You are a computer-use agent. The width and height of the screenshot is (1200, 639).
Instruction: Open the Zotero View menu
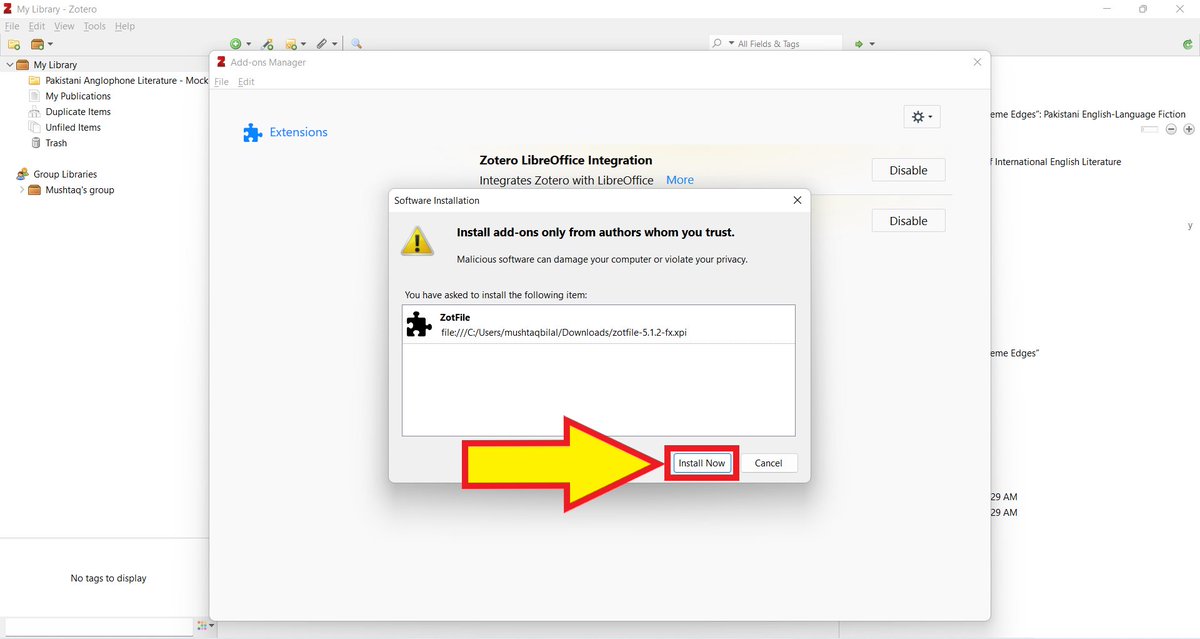tap(64, 26)
